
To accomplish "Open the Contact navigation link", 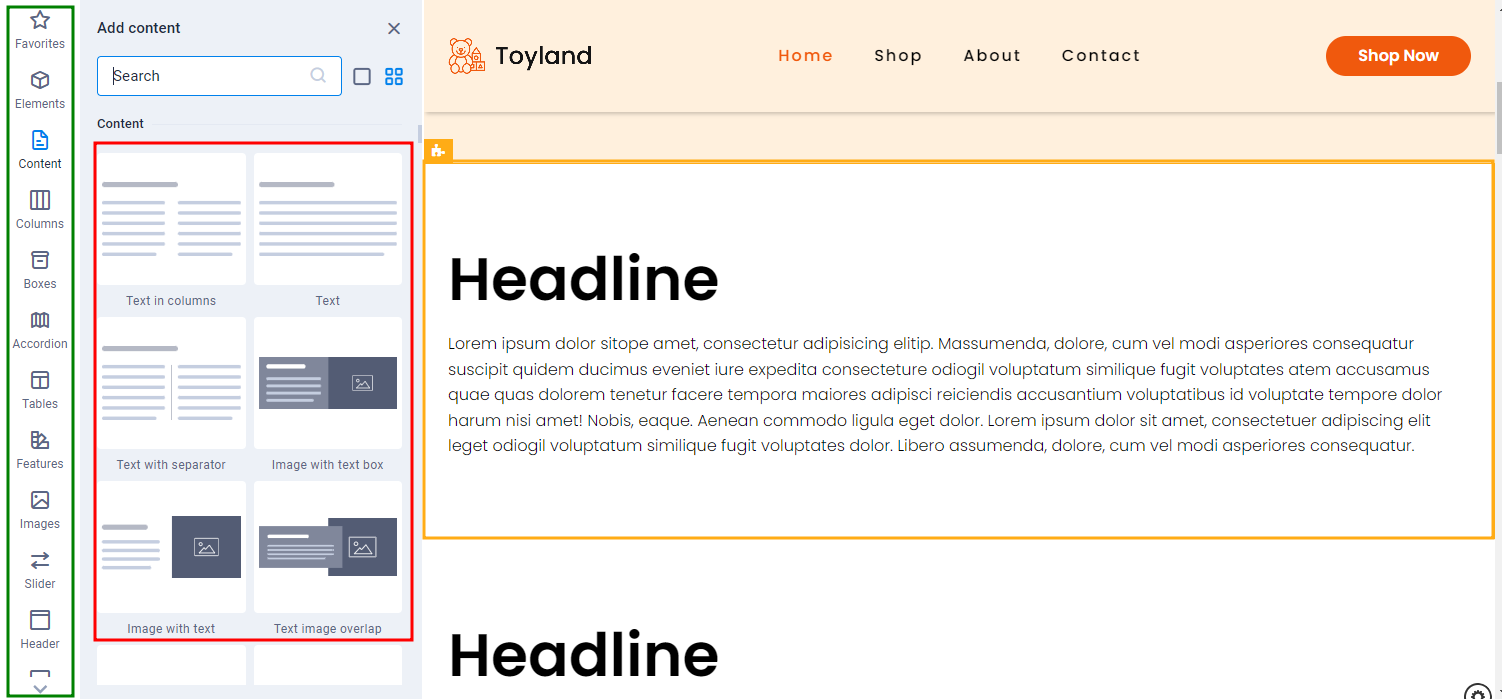I will [x=1101, y=56].
